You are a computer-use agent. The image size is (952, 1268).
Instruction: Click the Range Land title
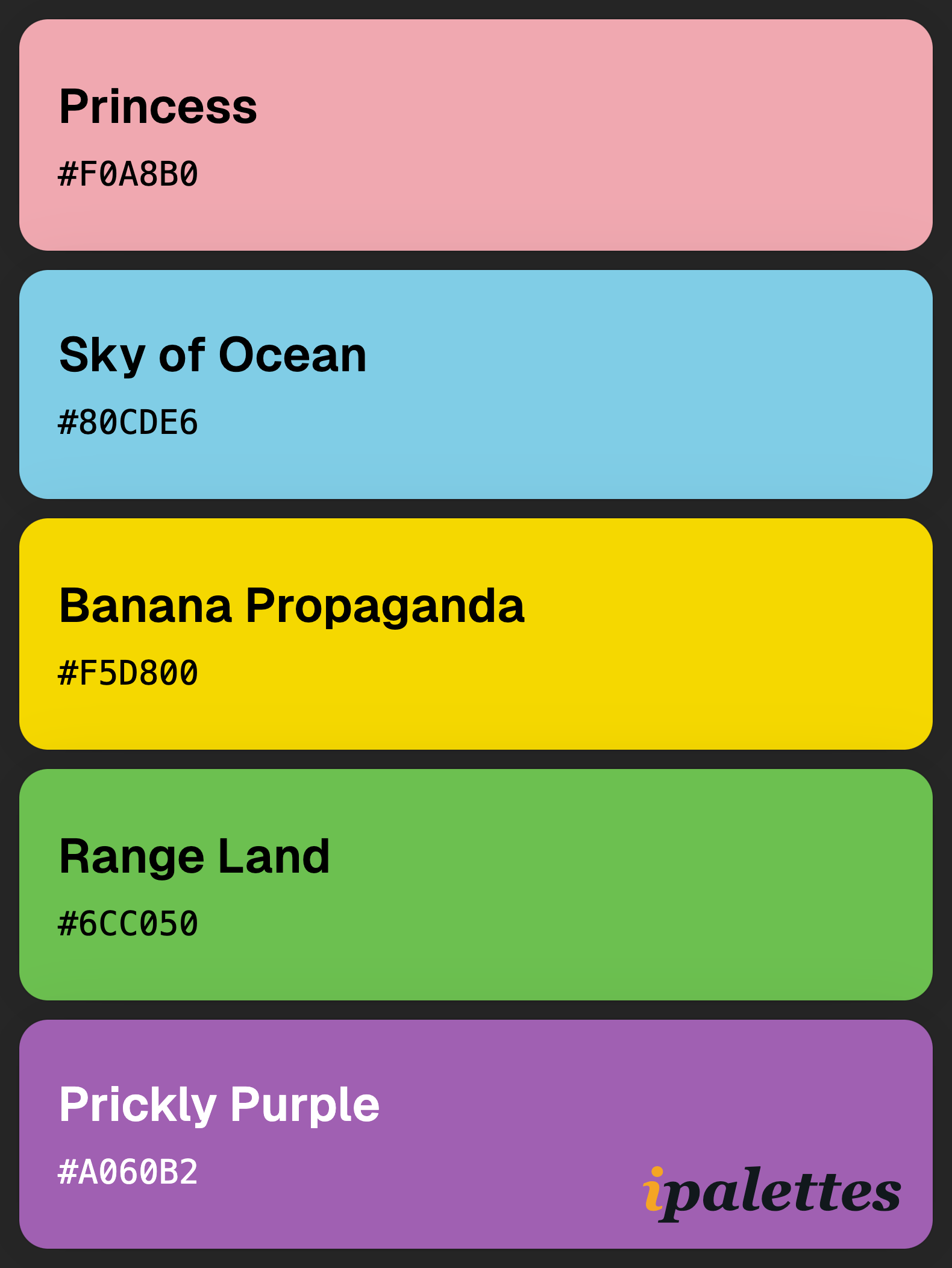pos(195,857)
